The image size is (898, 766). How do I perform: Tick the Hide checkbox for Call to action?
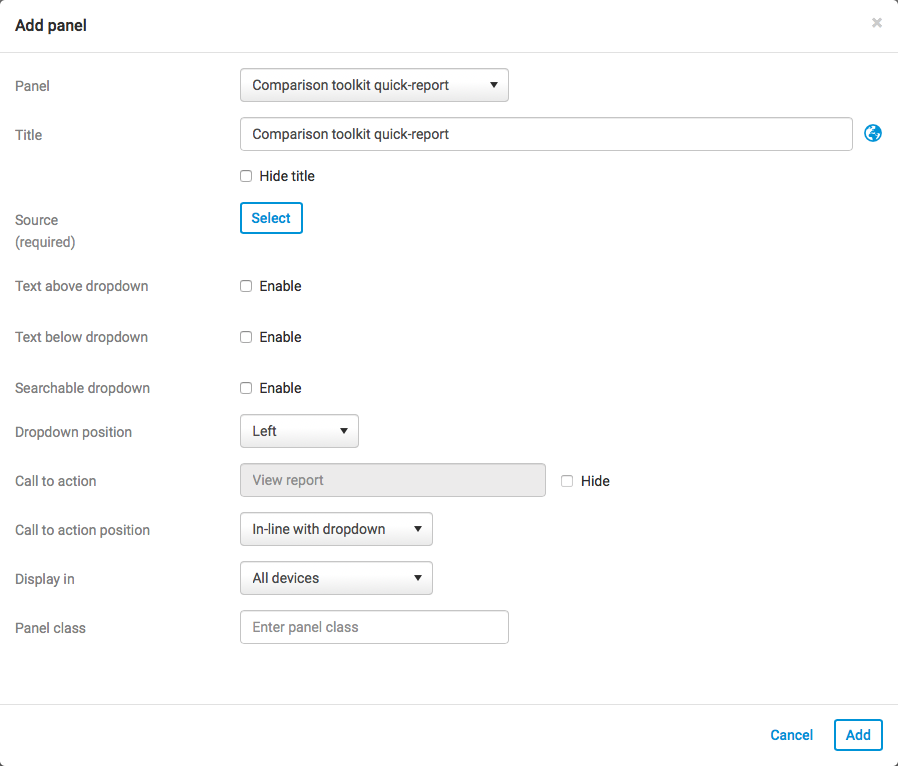click(x=567, y=481)
